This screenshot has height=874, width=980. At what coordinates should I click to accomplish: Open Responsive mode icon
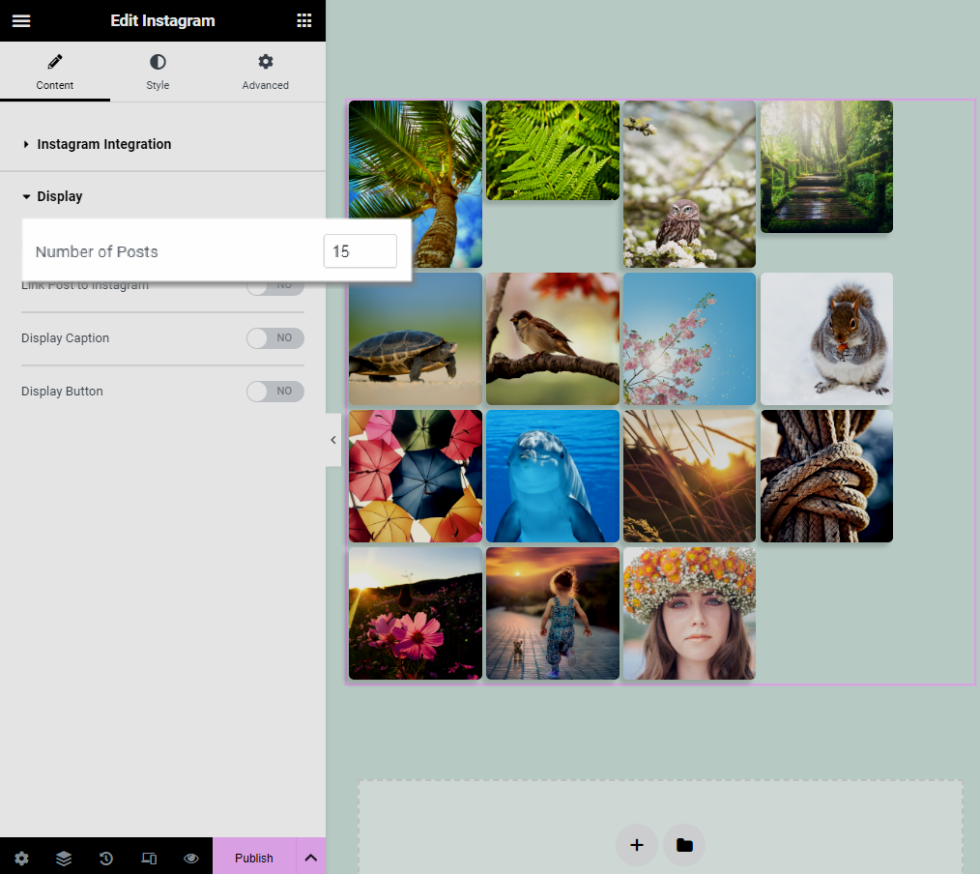[149, 858]
